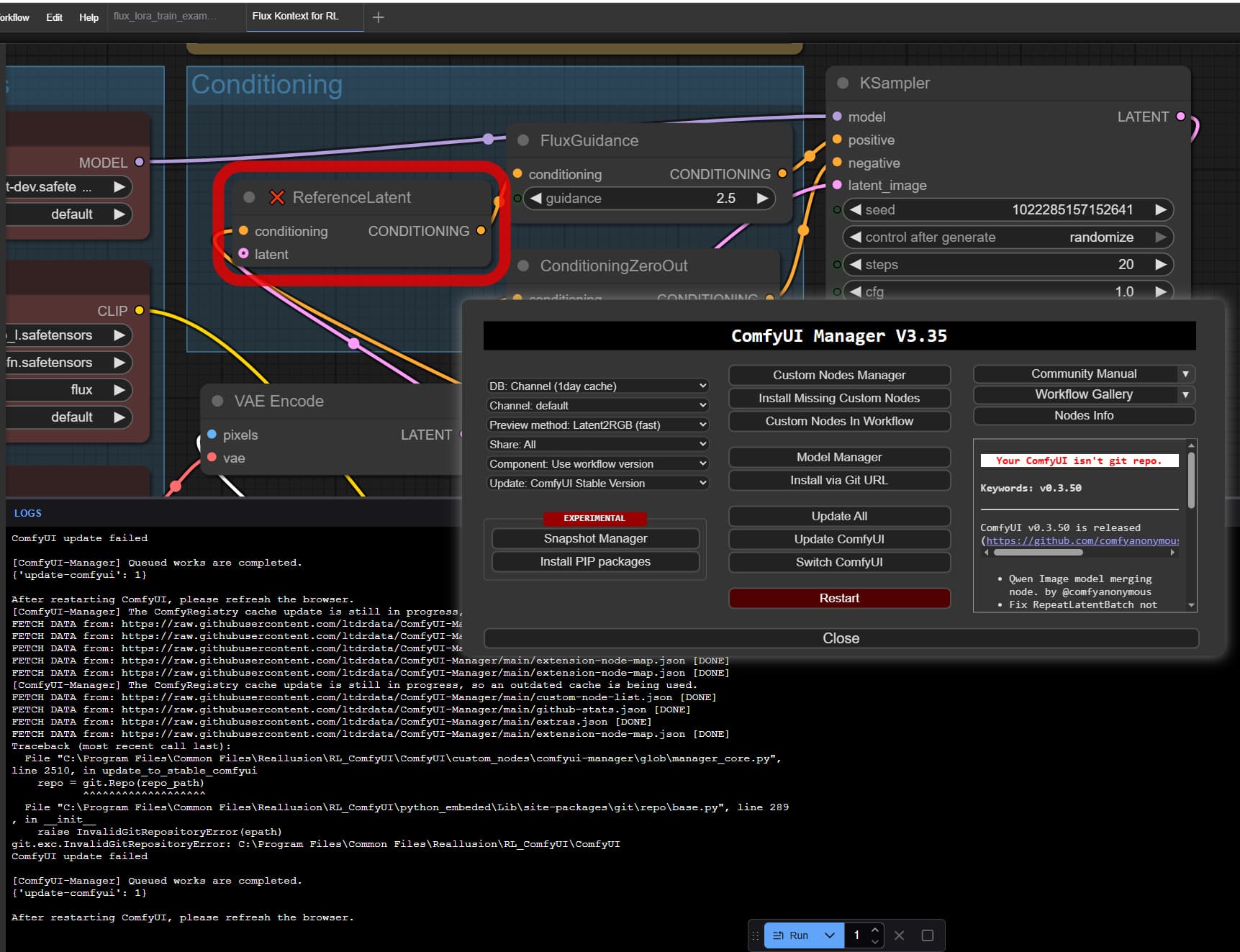Open Update: ComfyUI Stable Version dropdown

coord(597,484)
